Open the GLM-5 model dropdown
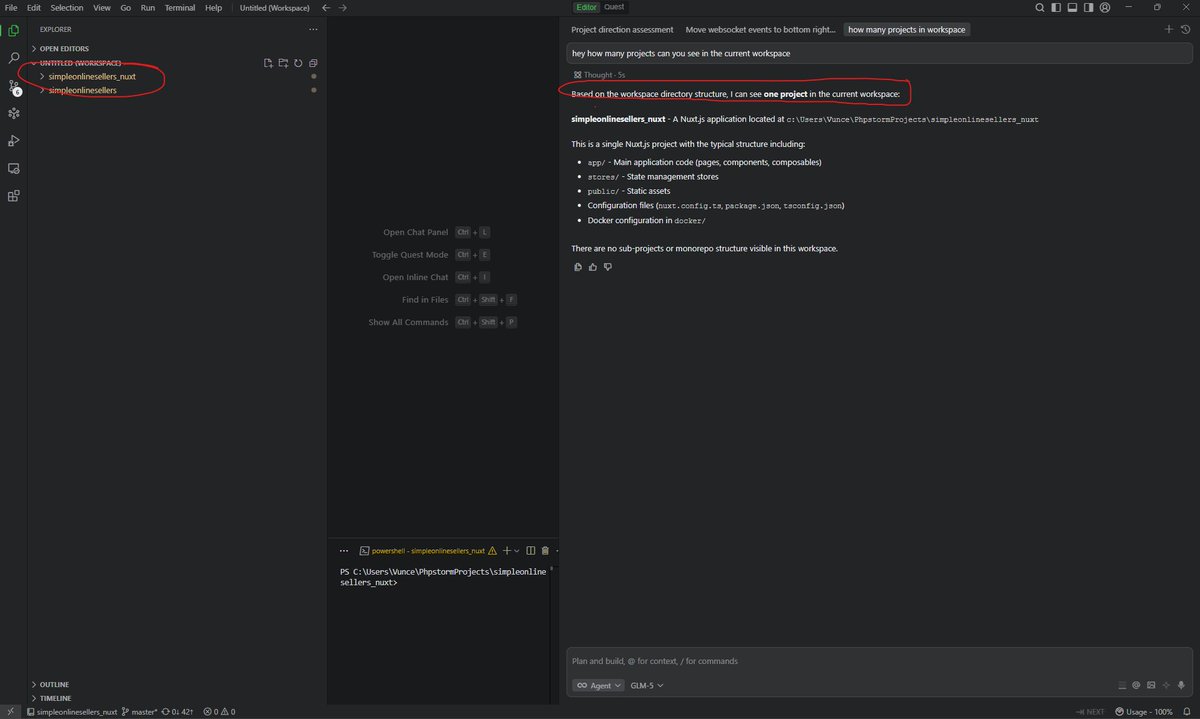Viewport: 1200px width, 719px height. click(x=647, y=685)
